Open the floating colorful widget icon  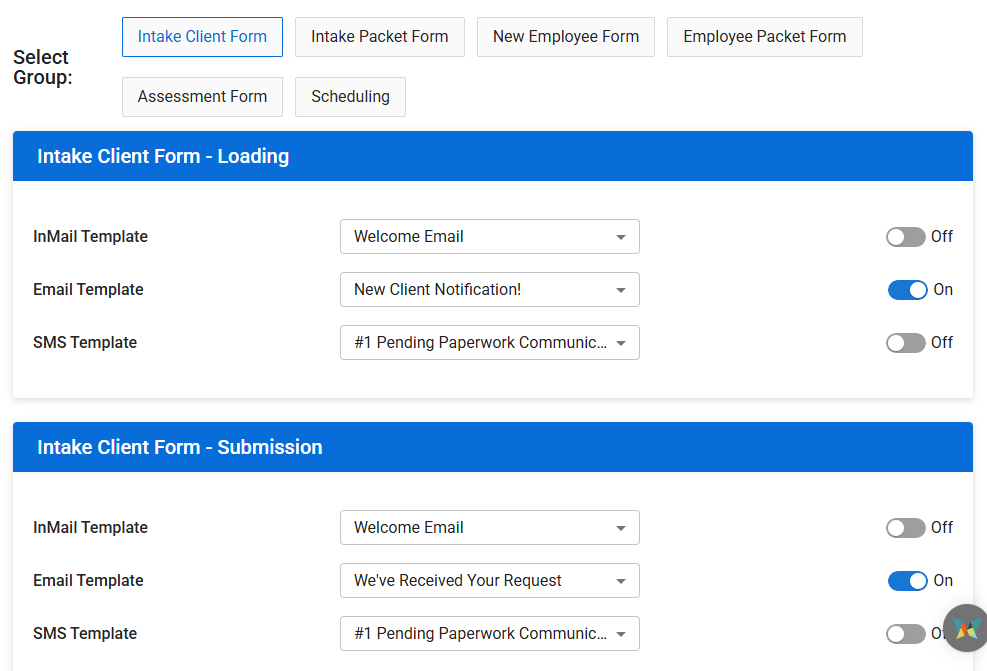coord(966,628)
